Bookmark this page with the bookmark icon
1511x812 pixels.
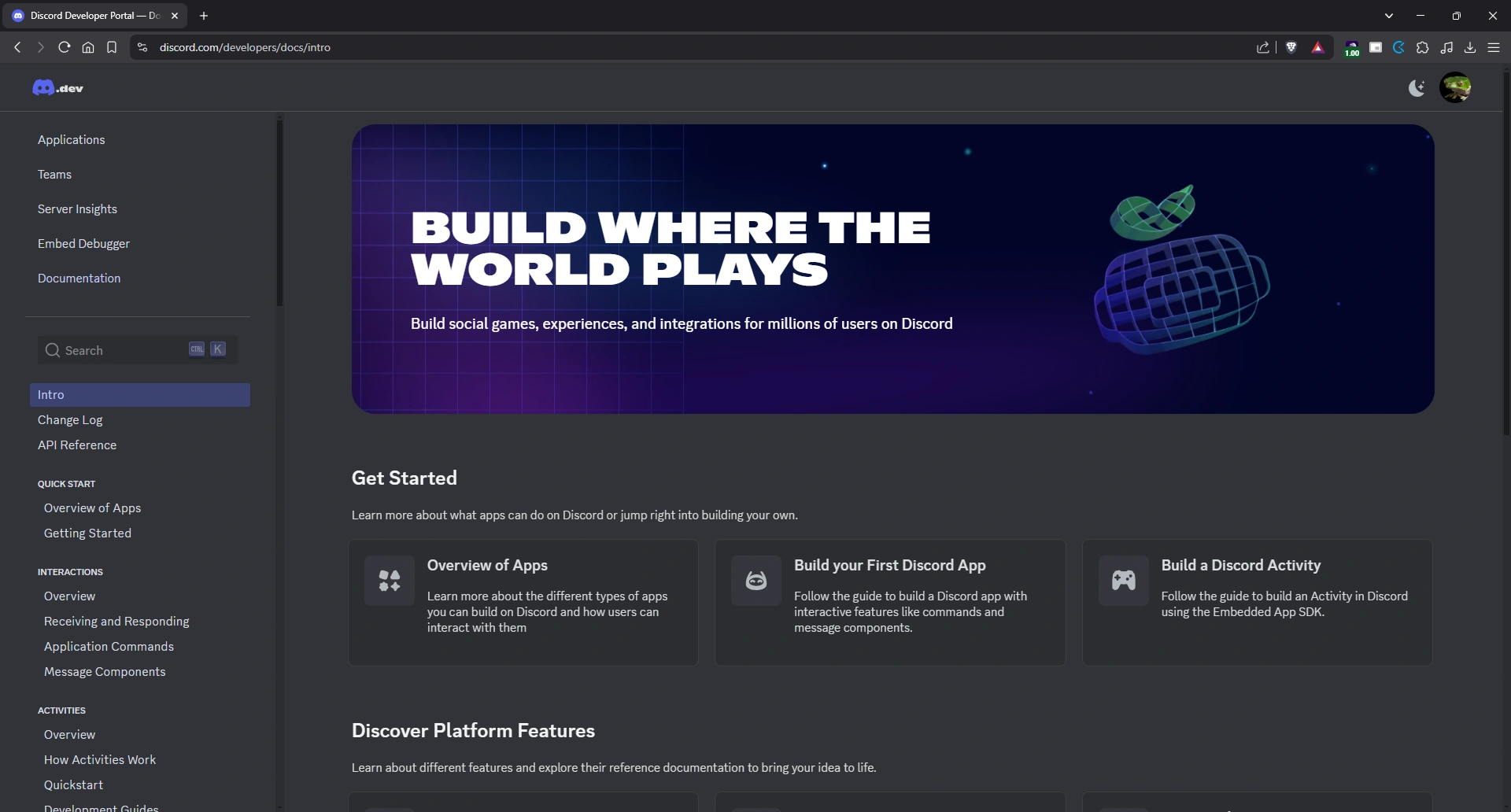pyautogui.click(x=112, y=47)
